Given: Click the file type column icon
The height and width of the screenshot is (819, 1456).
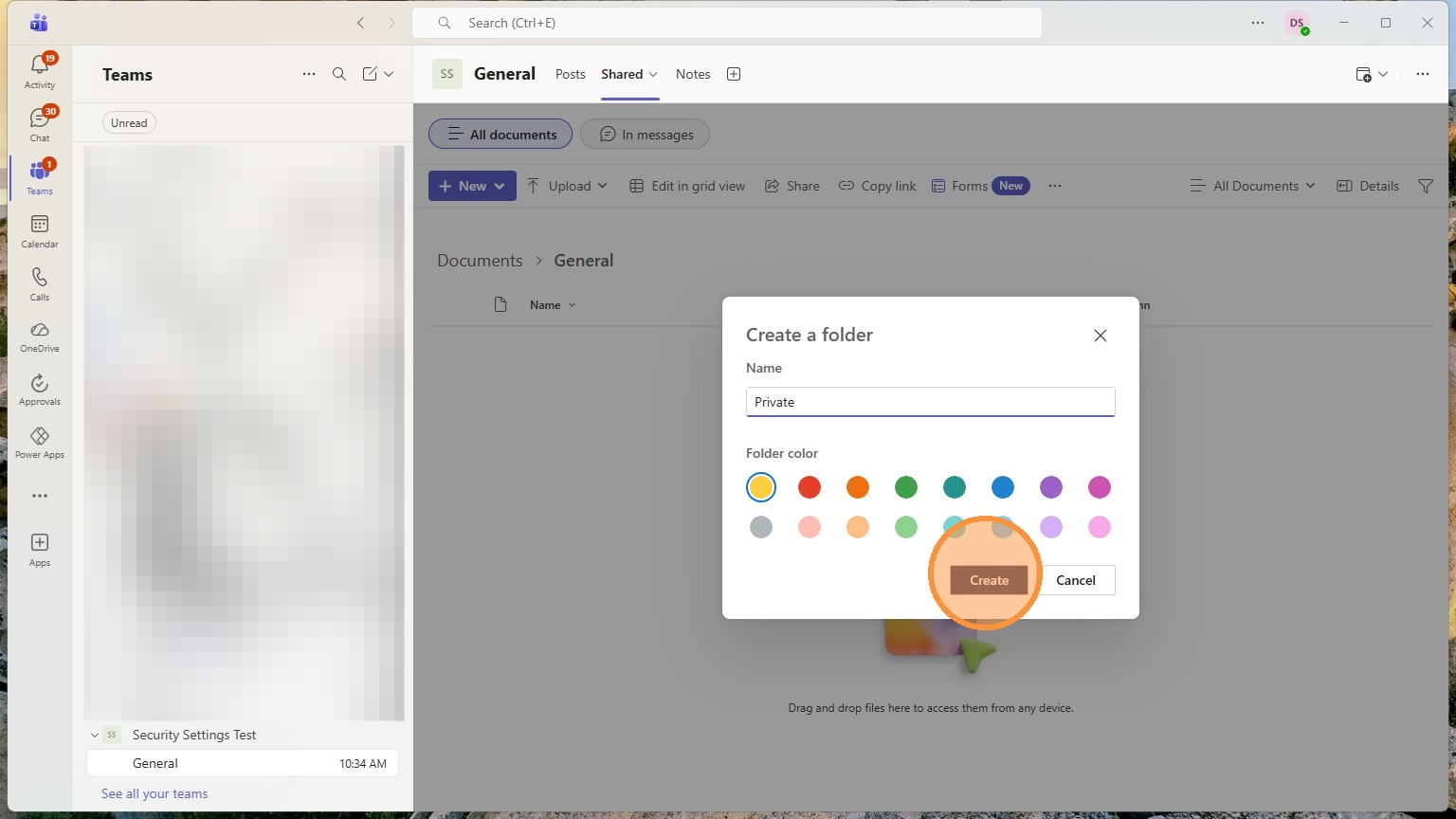Looking at the screenshot, I should pos(500,304).
